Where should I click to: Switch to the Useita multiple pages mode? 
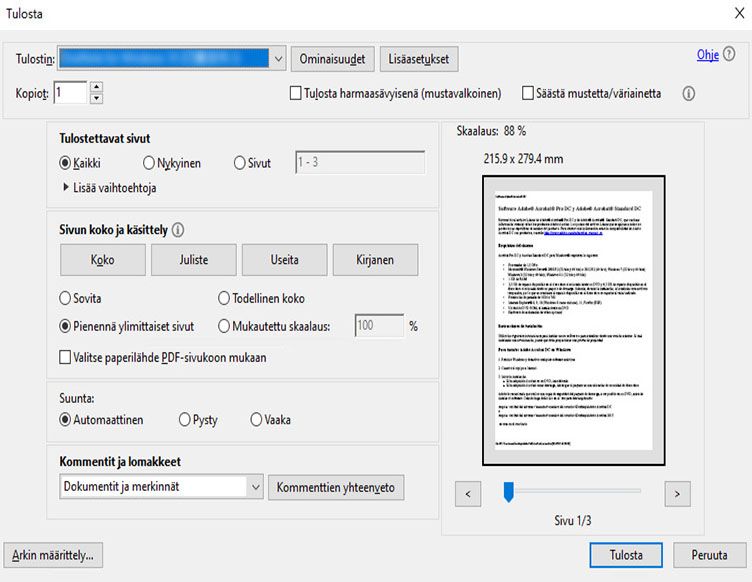284,260
